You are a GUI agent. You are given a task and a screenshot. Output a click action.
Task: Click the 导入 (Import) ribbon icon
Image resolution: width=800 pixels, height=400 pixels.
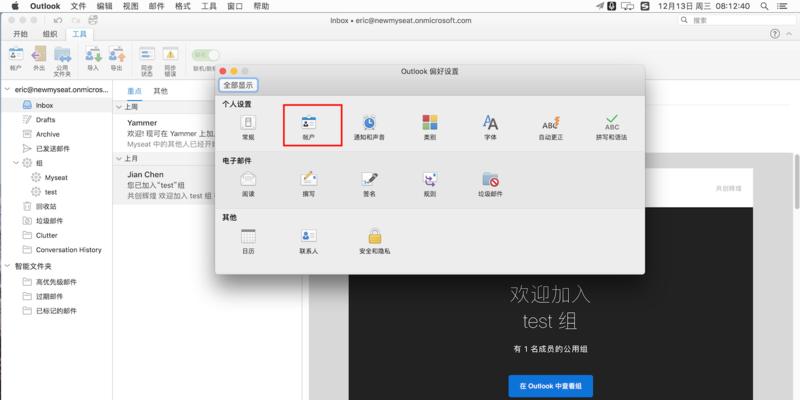point(93,59)
